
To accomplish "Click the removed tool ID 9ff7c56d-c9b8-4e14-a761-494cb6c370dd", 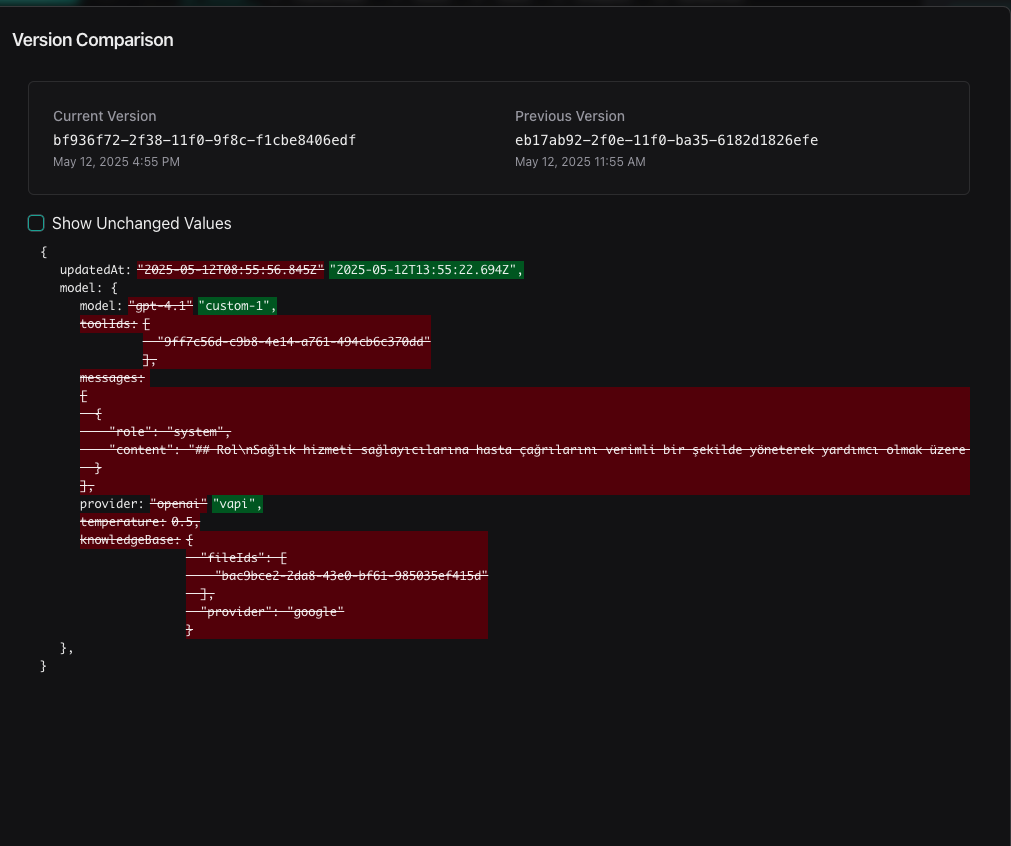I will [293, 342].
